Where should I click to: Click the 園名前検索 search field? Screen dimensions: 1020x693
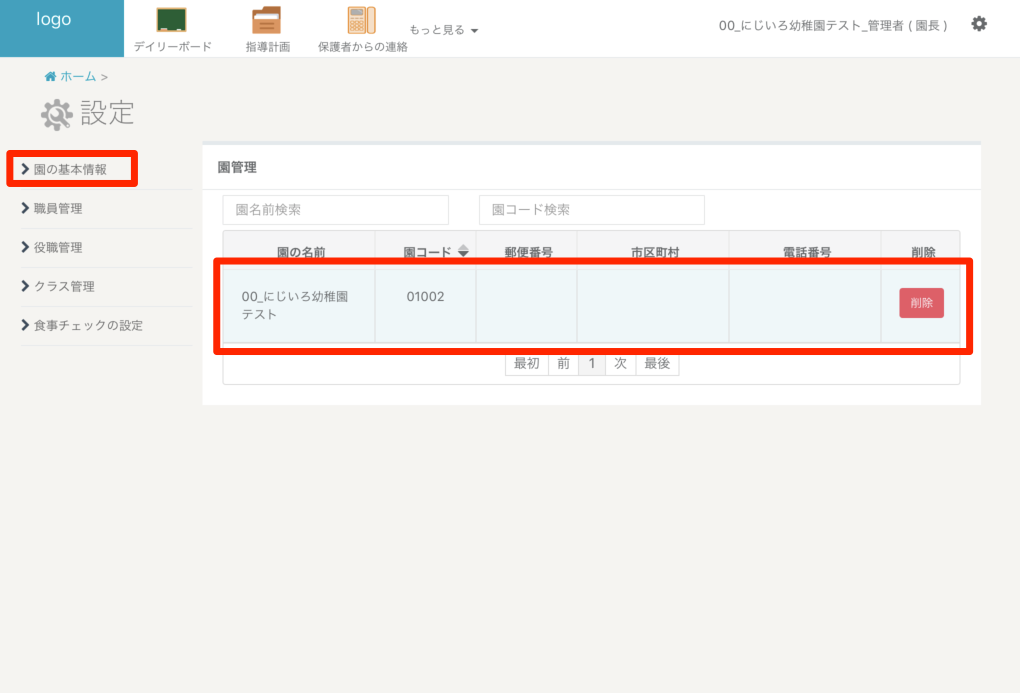pyautogui.click(x=335, y=210)
